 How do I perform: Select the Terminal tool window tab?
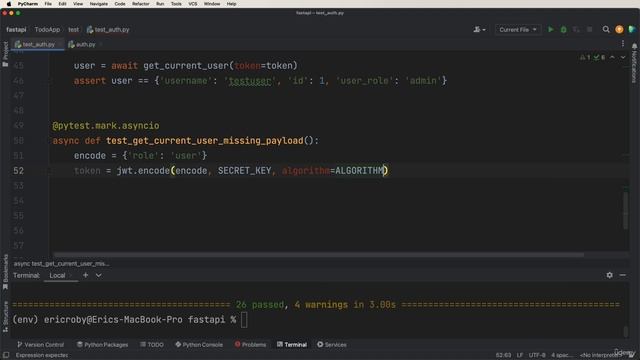coord(292,344)
